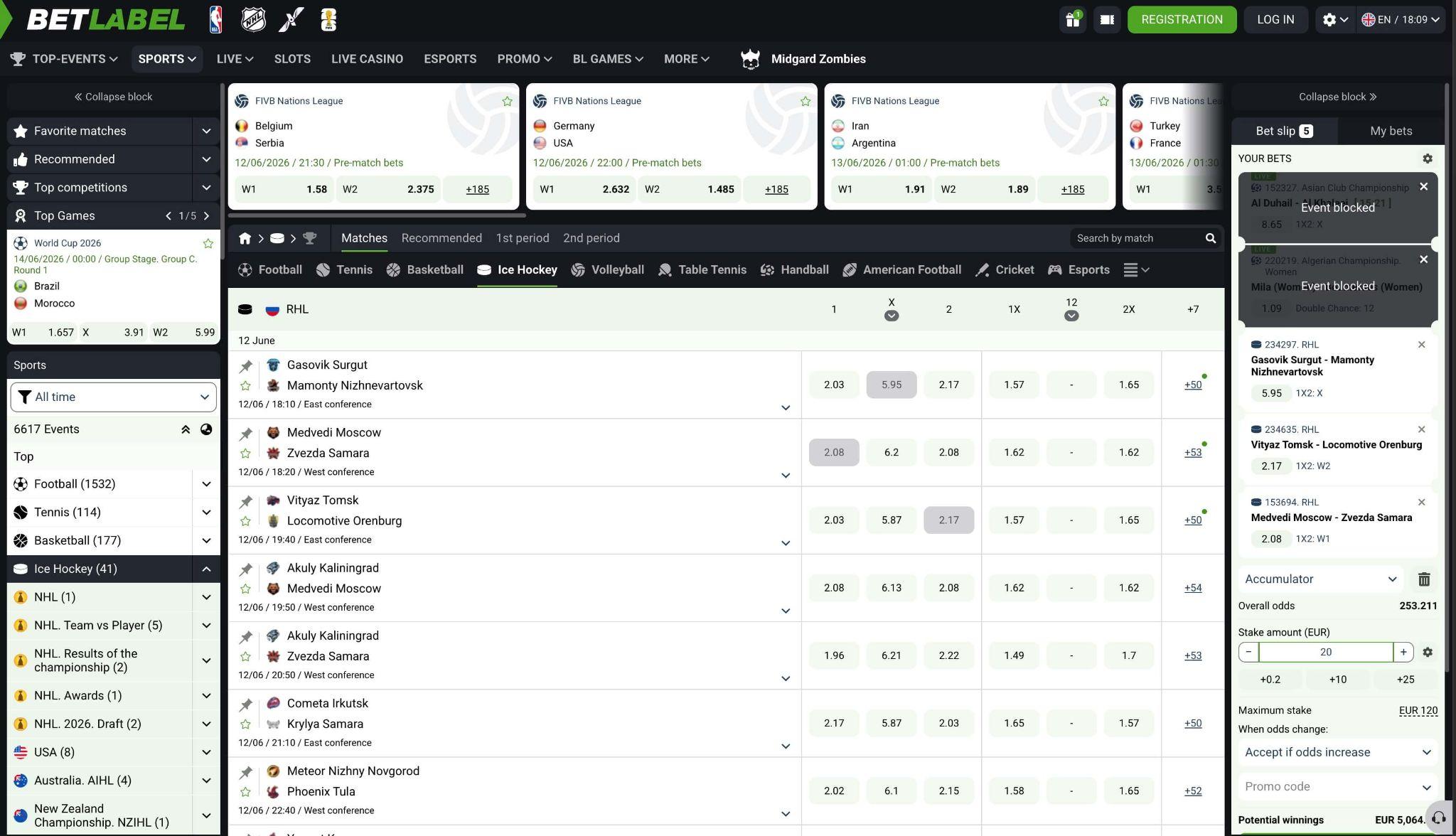Go to LIVE CASINO
1456x836 pixels.
tap(367, 59)
